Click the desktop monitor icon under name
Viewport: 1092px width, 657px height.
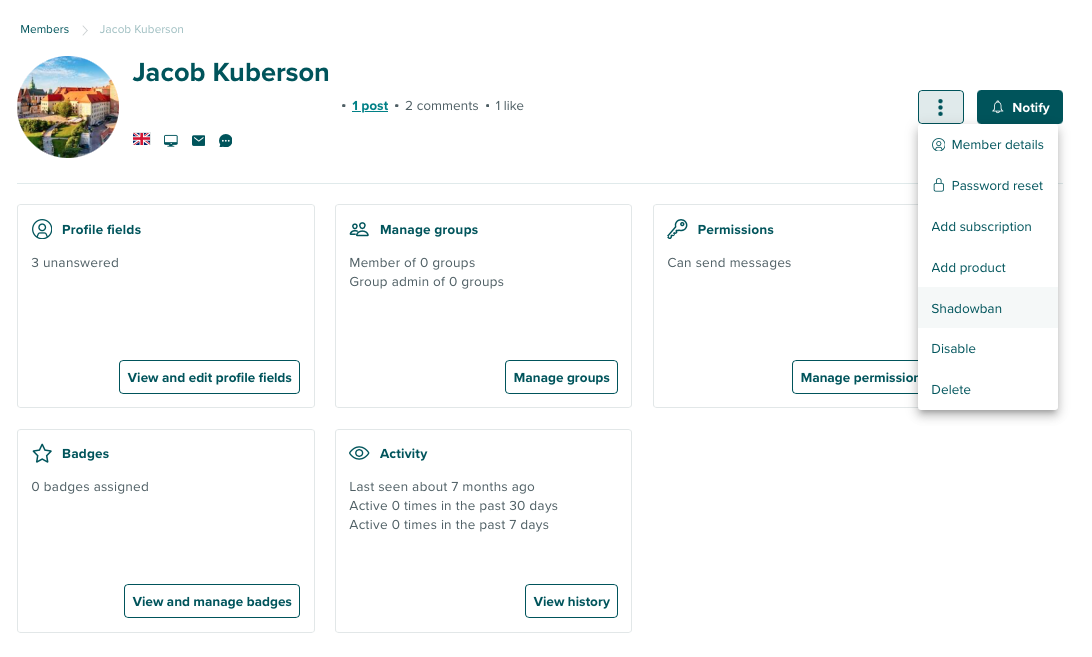click(x=171, y=140)
